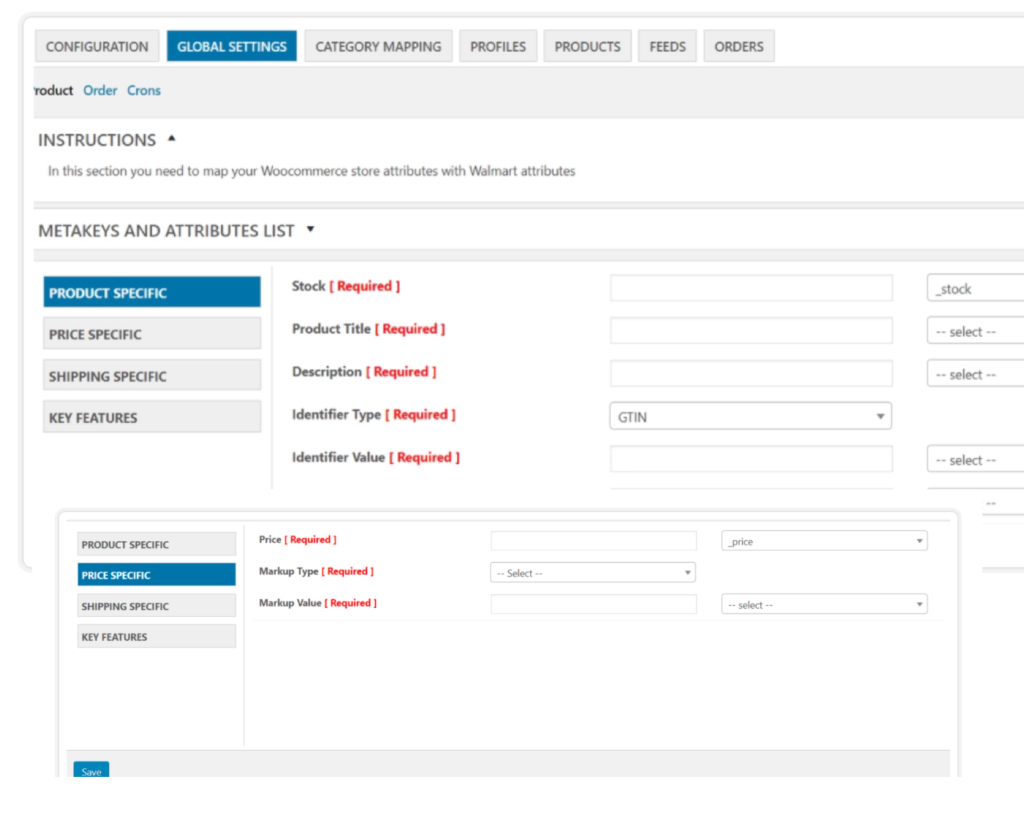1024x815 pixels.
Task: Switch to the Global Settings tab
Action: tap(231, 46)
